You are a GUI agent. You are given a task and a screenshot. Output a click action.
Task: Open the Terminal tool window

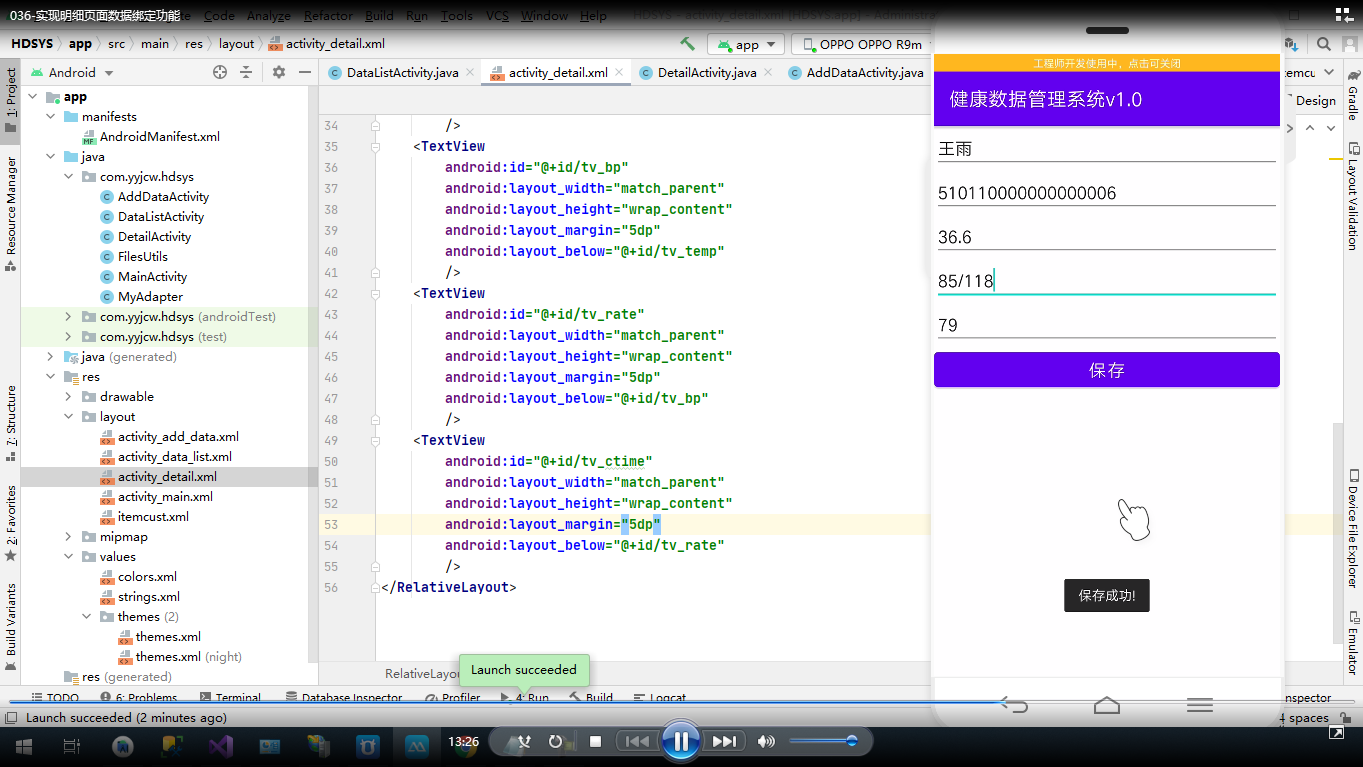[x=231, y=698]
